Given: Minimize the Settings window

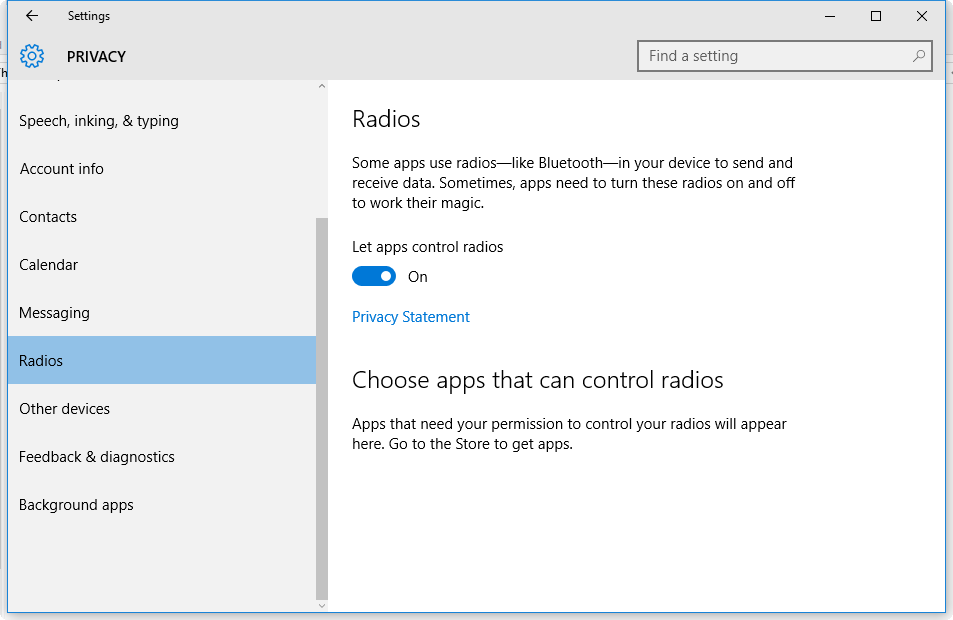Looking at the screenshot, I should pyautogui.click(x=830, y=16).
